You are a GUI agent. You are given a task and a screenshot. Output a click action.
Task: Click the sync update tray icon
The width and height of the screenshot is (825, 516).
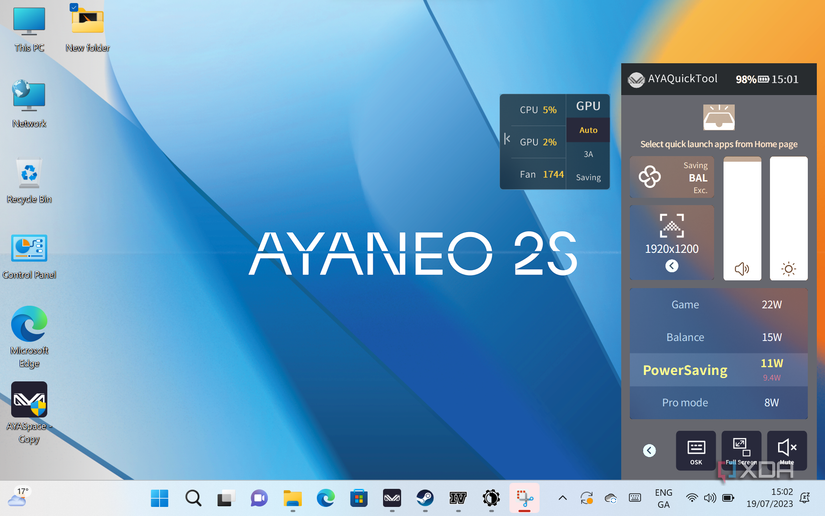coord(586,498)
